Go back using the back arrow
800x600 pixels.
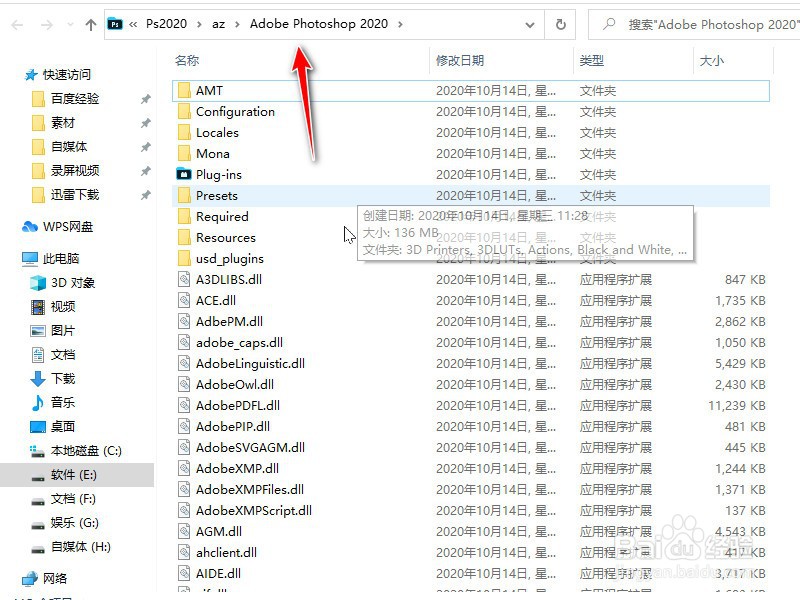(x=17, y=24)
